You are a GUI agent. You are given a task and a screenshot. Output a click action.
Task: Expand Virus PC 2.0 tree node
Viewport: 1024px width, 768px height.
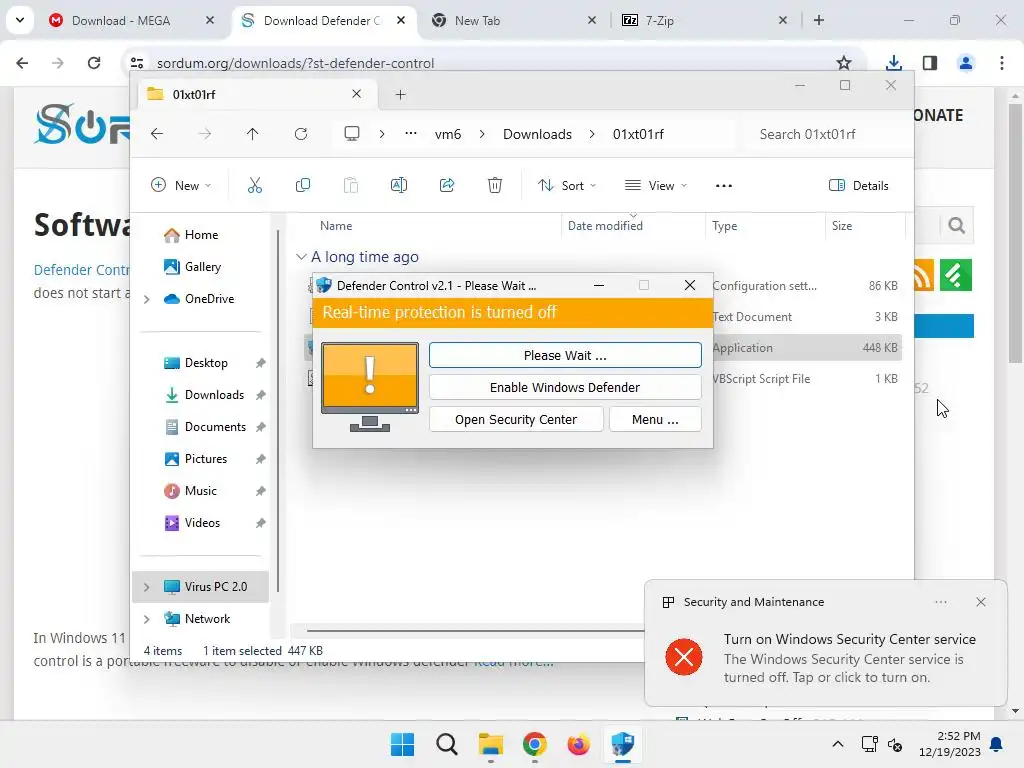pos(147,587)
